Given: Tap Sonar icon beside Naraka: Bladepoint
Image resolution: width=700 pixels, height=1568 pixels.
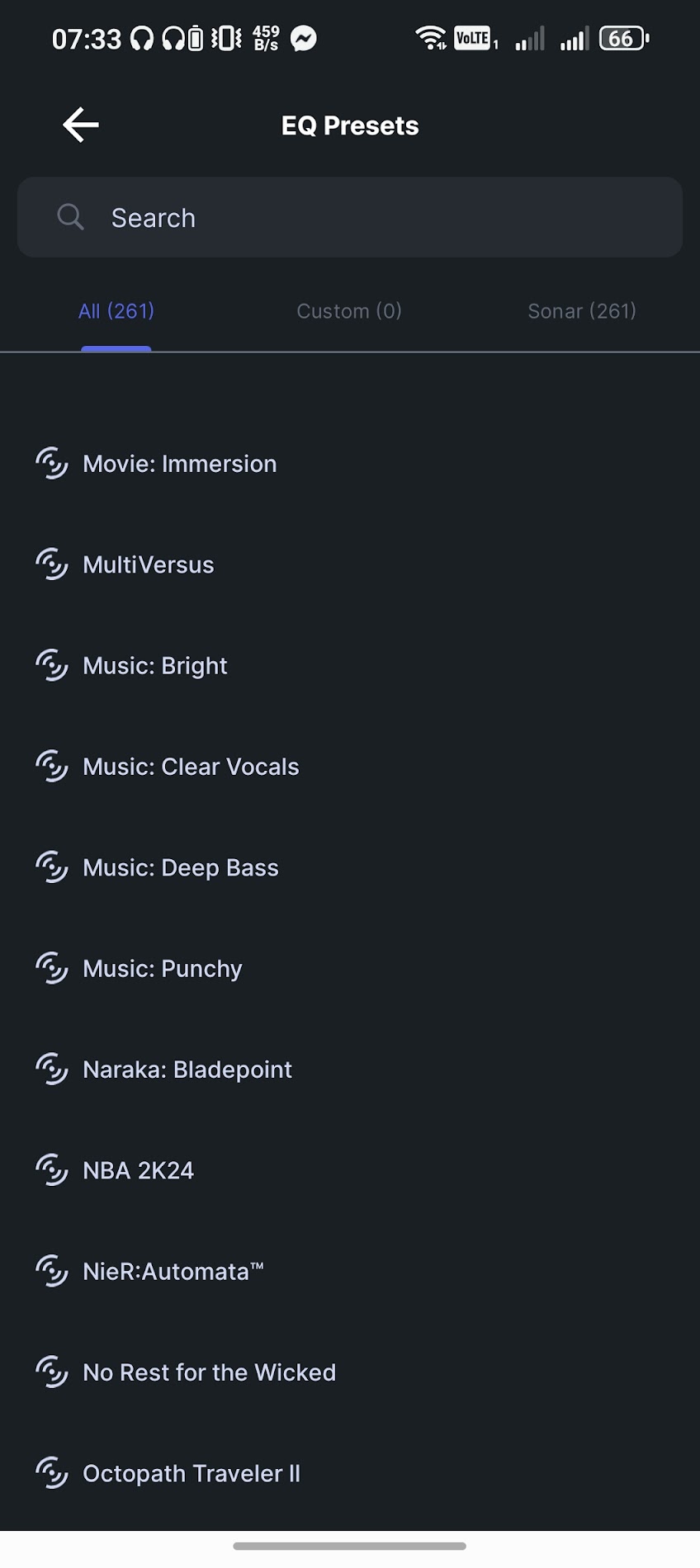Looking at the screenshot, I should coord(52,1070).
